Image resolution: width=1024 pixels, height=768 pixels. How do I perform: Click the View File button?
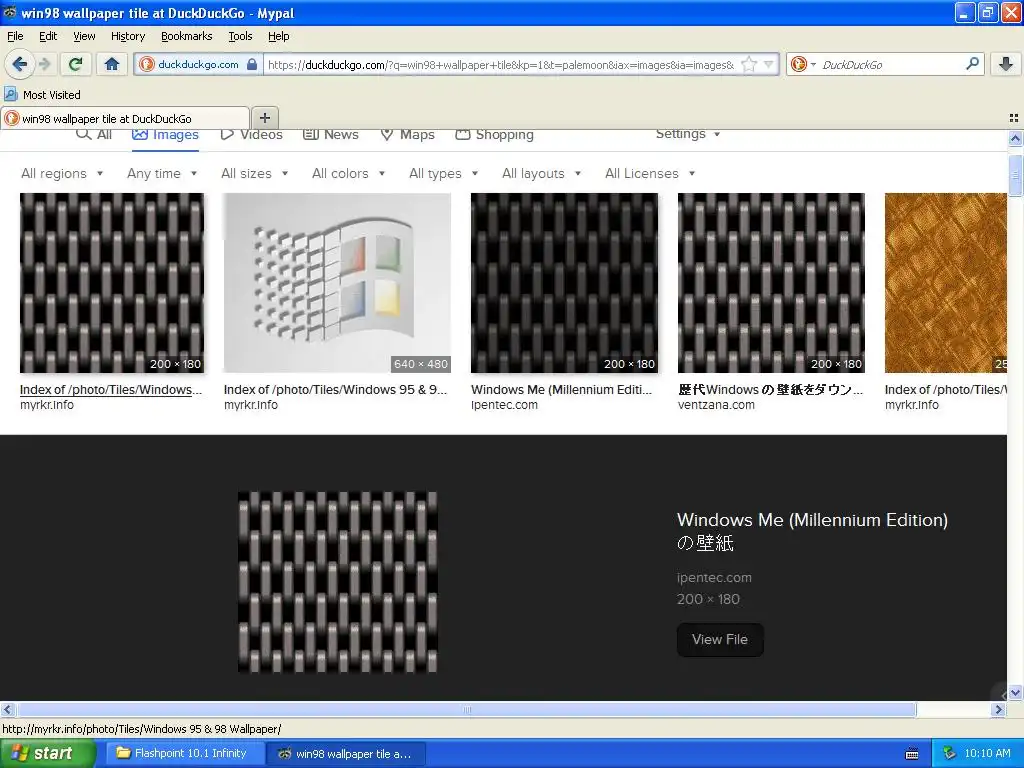coord(720,639)
